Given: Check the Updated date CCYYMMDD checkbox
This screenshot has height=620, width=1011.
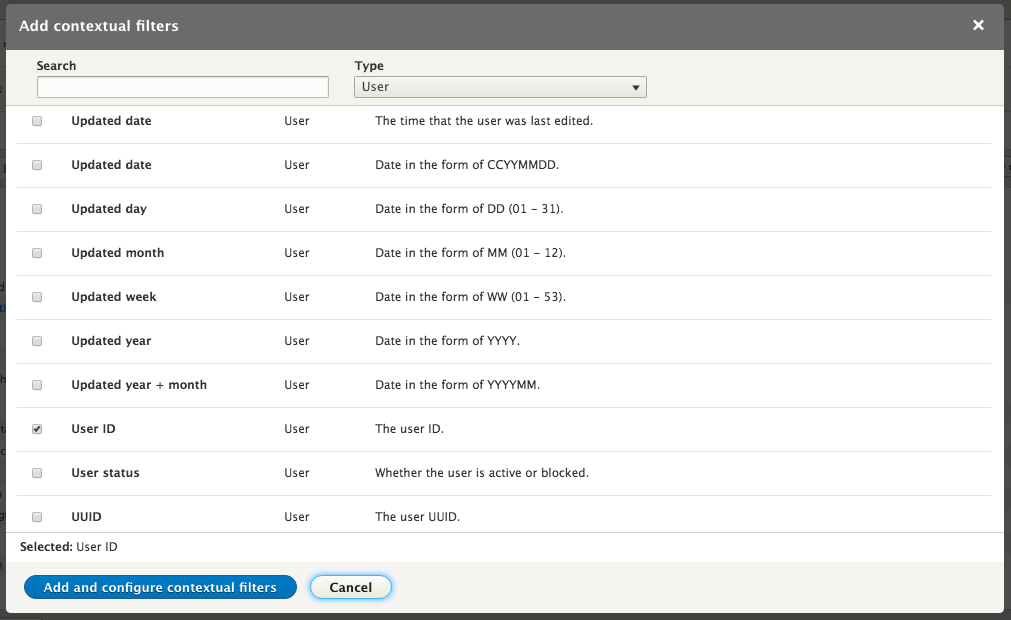Looking at the screenshot, I should [x=37, y=165].
